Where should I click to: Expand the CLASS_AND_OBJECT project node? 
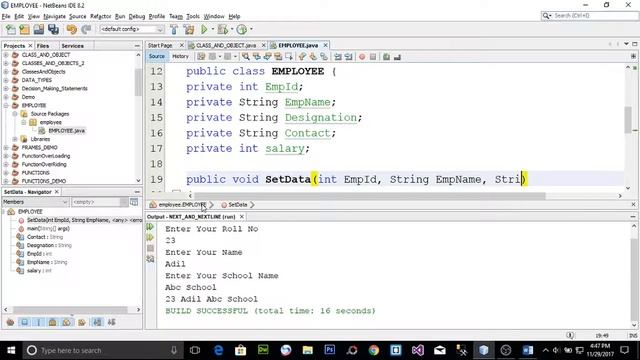click(6, 55)
